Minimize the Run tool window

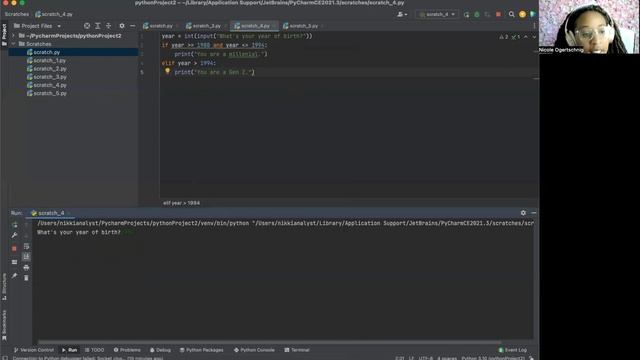click(534, 213)
